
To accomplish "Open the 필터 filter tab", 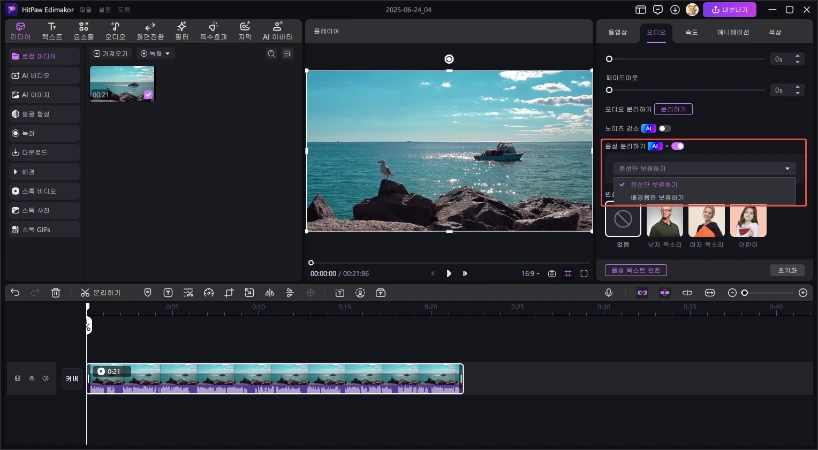I will click(182, 31).
